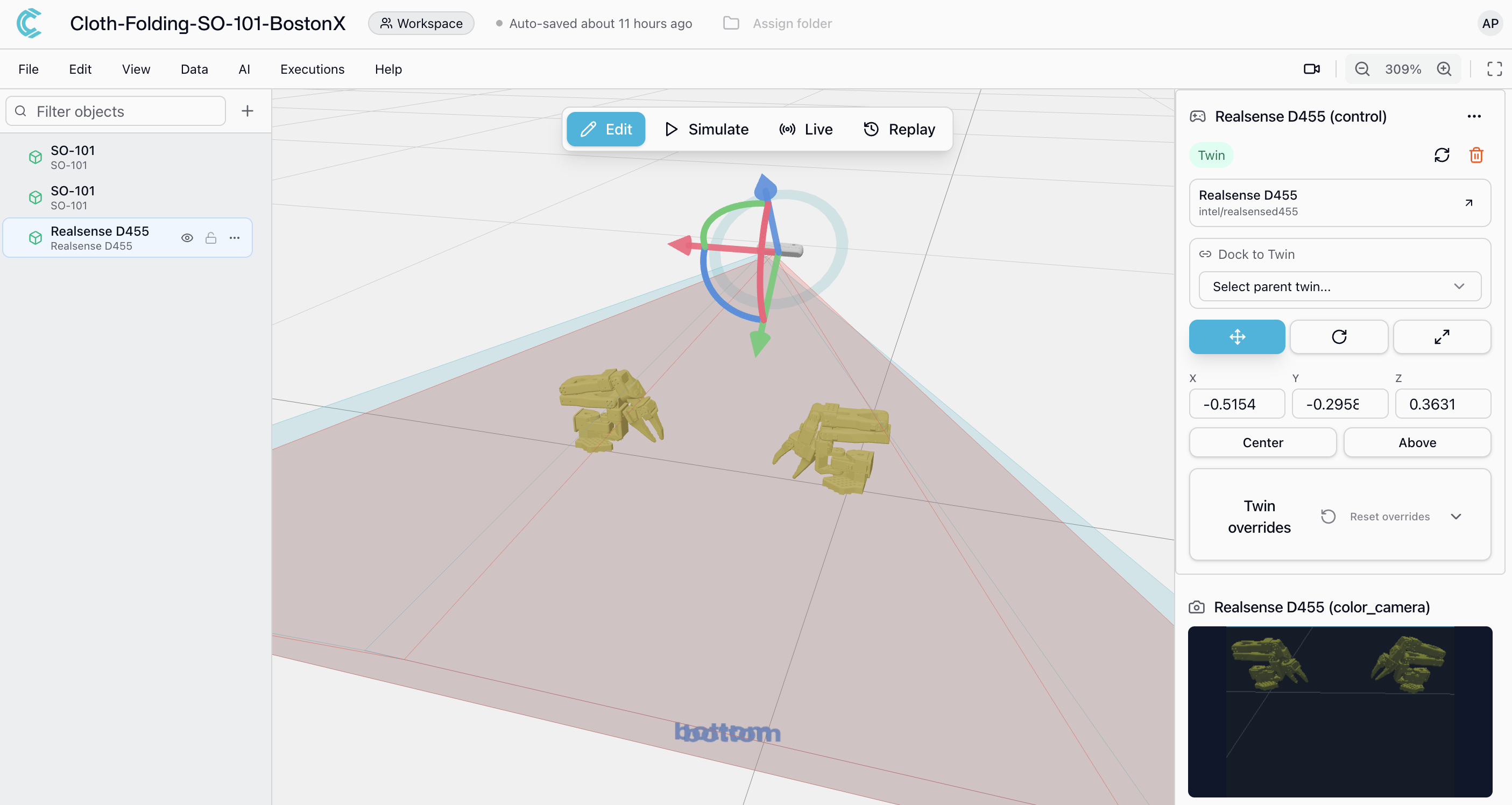Viewport: 1512px width, 805px height.
Task: Open the control panel three-dots menu
Action: (1474, 116)
